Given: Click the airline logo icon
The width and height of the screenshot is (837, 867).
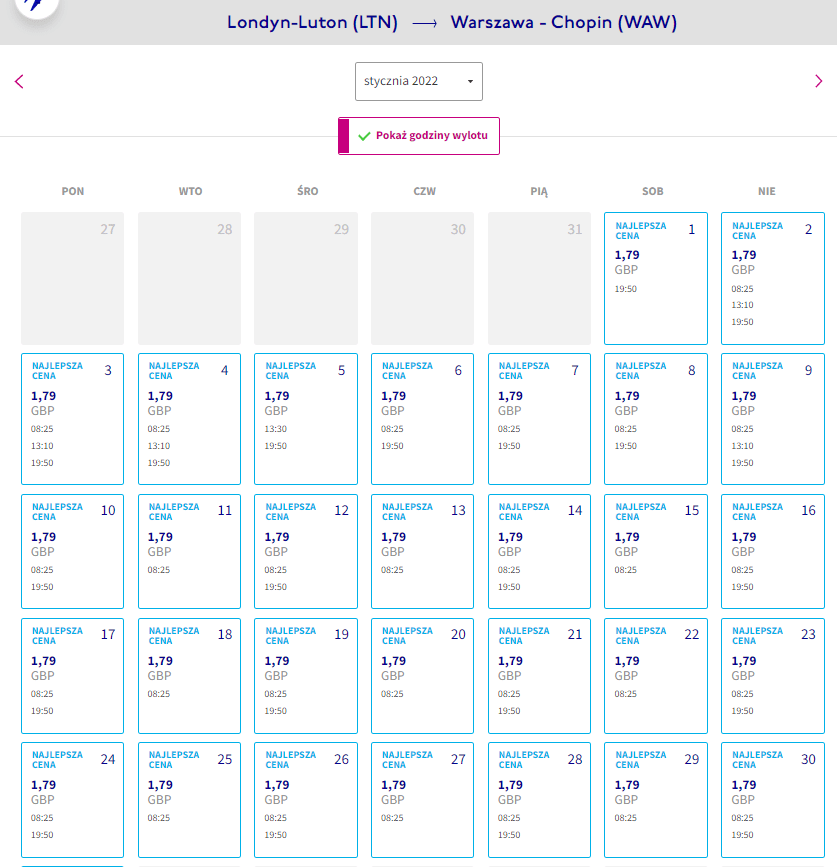Looking at the screenshot, I should coord(36,6).
